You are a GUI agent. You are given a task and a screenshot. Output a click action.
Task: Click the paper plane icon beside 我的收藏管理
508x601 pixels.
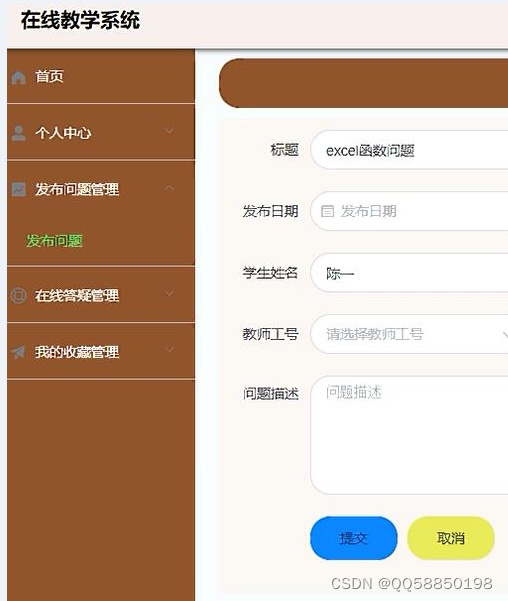18,352
